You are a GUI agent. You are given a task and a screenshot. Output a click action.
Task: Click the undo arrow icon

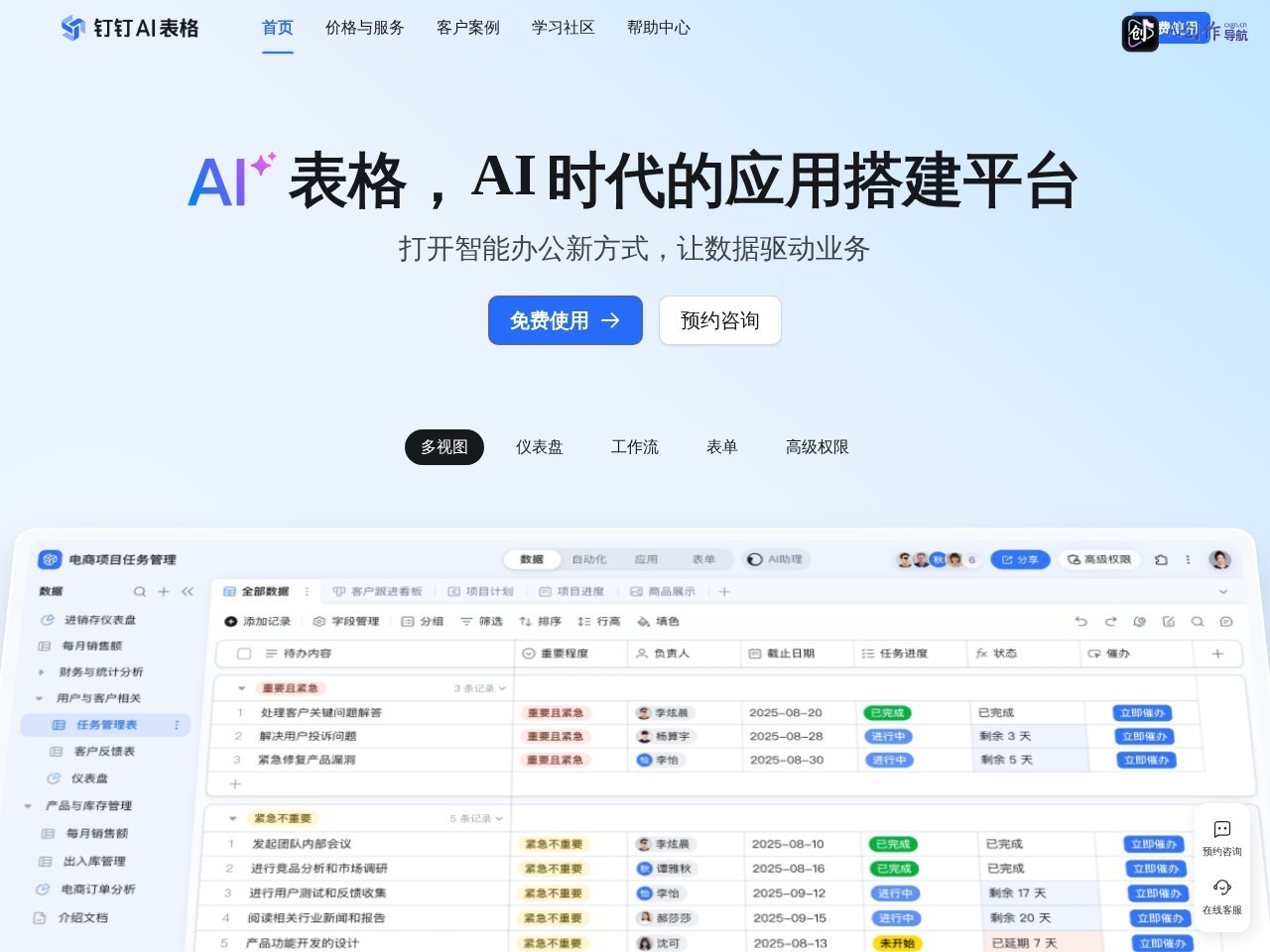(1081, 622)
